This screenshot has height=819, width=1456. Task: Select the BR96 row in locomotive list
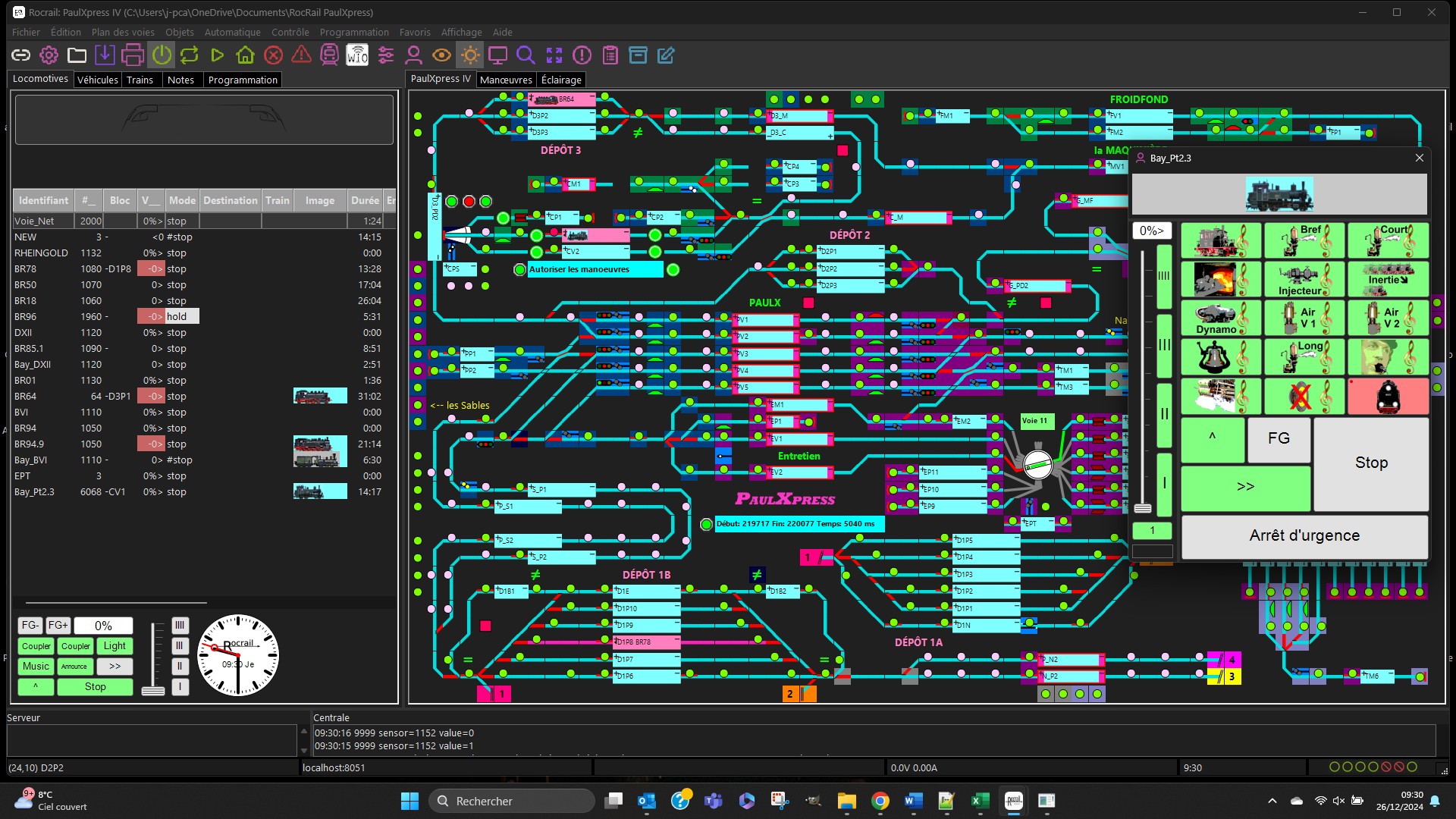pyautogui.click(x=203, y=317)
